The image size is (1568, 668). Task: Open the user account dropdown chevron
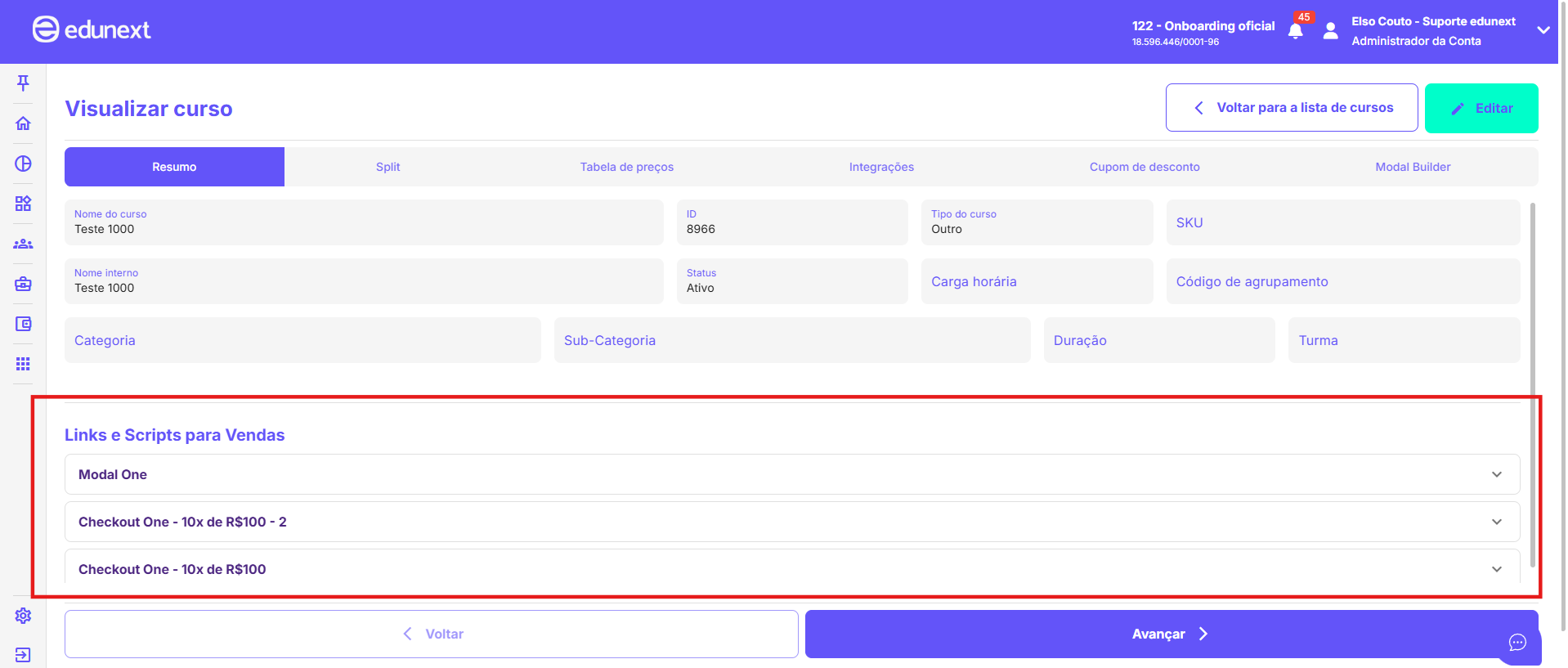coord(1543,30)
